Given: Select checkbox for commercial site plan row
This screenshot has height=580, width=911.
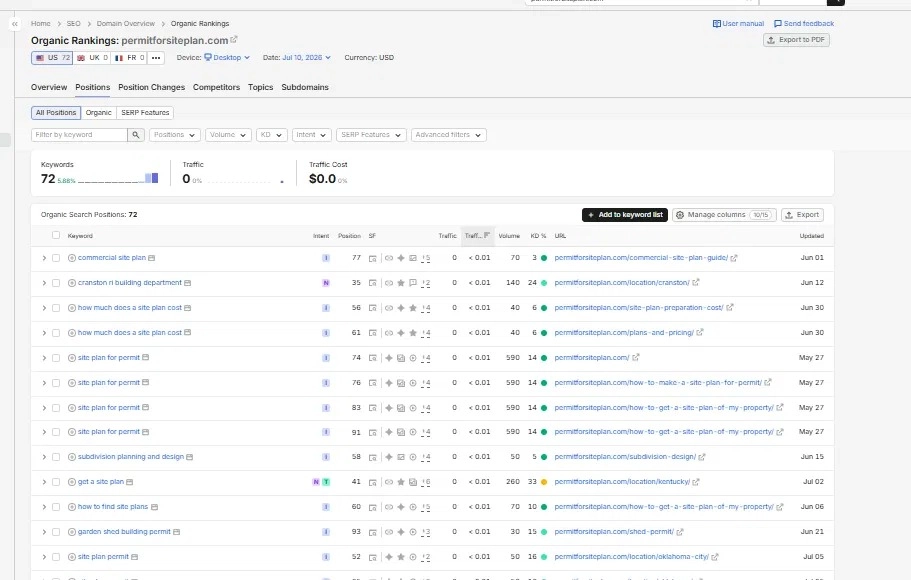Looking at the screenshot, I should tap(56, 258).
